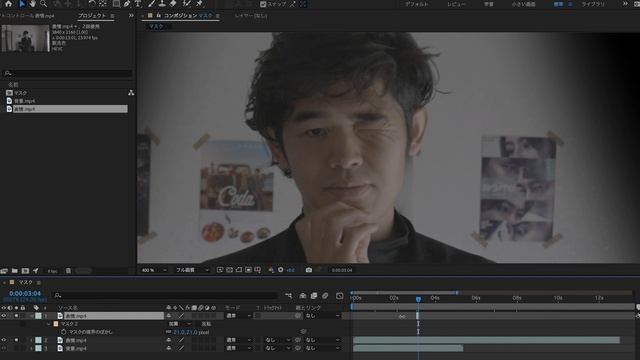The width and height of the screenshot is (640, 360).
Task: Open the 400% magnification dropdown
Action: click(154, 270)
